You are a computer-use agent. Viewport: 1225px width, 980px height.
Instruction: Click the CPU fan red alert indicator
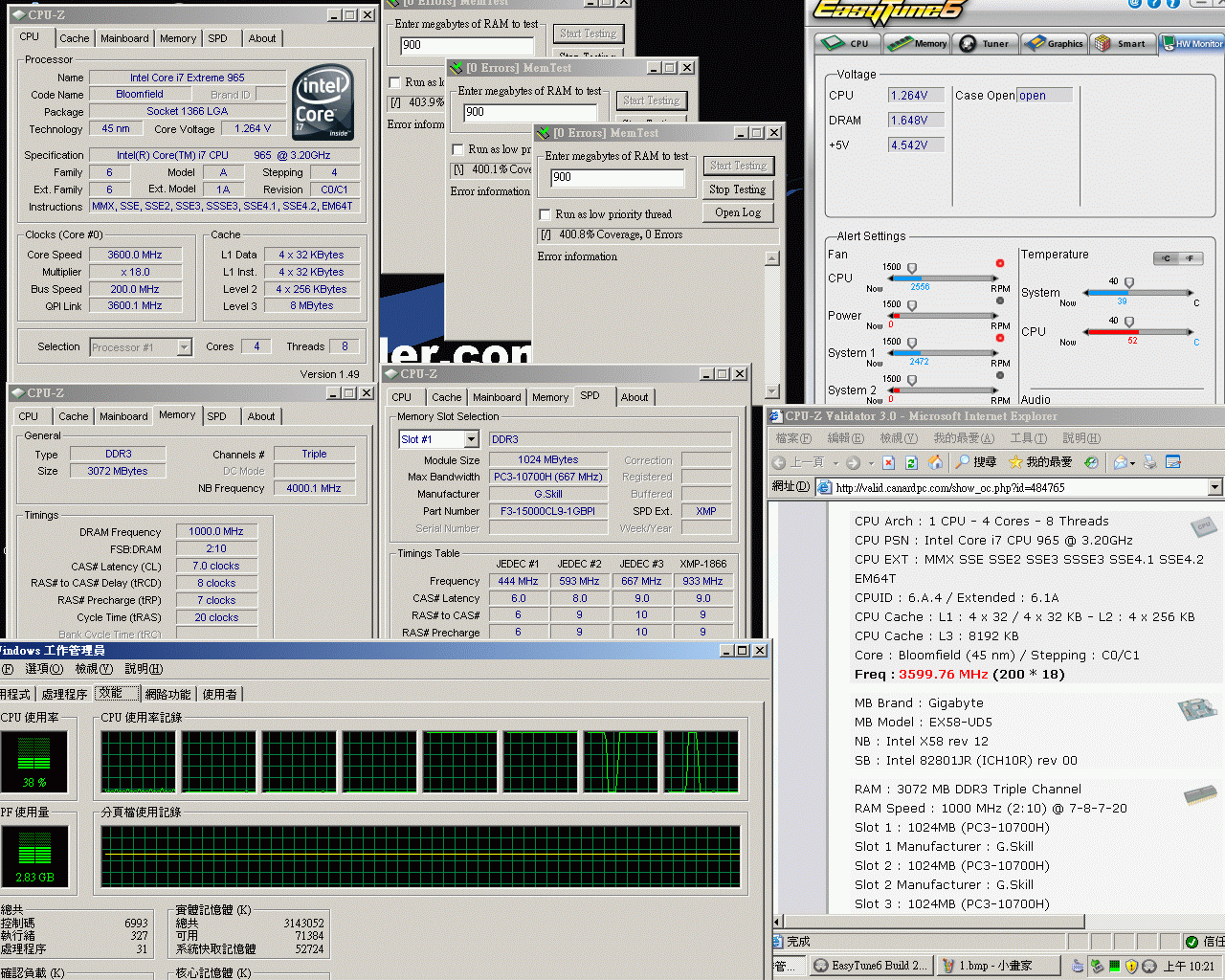[x=1000, y=263]
